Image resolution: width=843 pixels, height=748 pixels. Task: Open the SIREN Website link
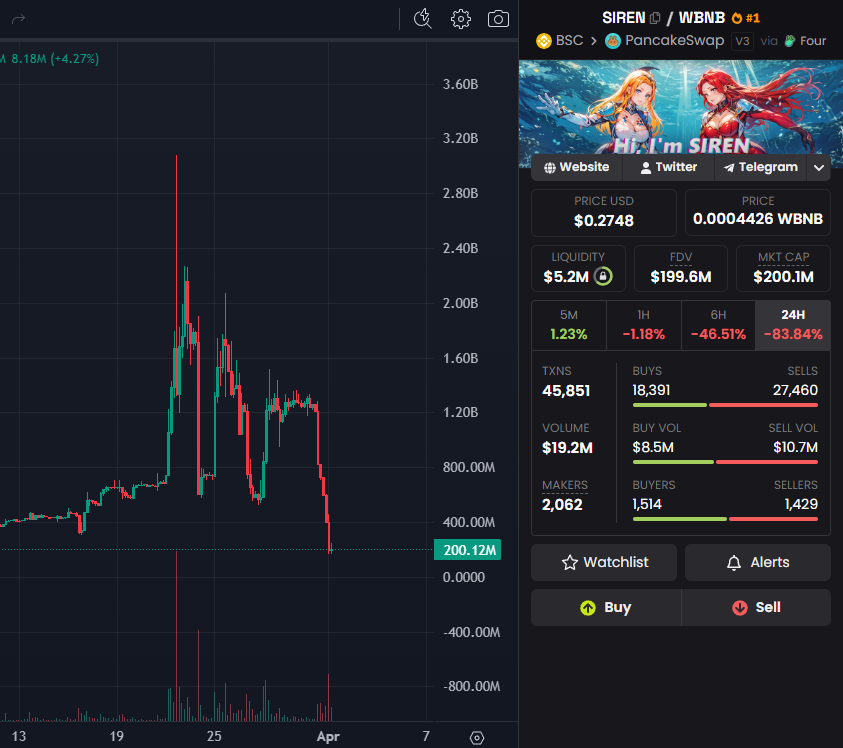pyautogui.click(x=576, y=167)
